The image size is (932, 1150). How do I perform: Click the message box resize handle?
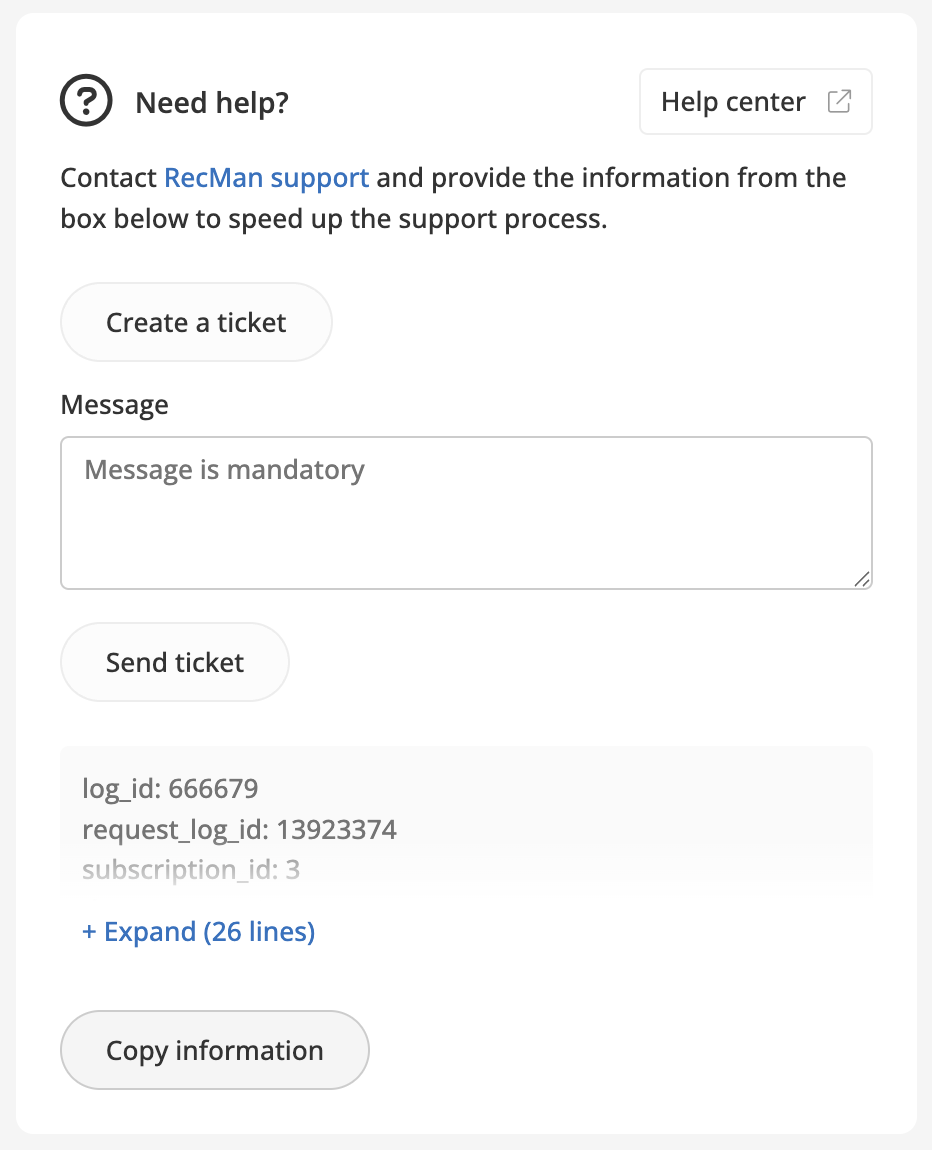862,579
